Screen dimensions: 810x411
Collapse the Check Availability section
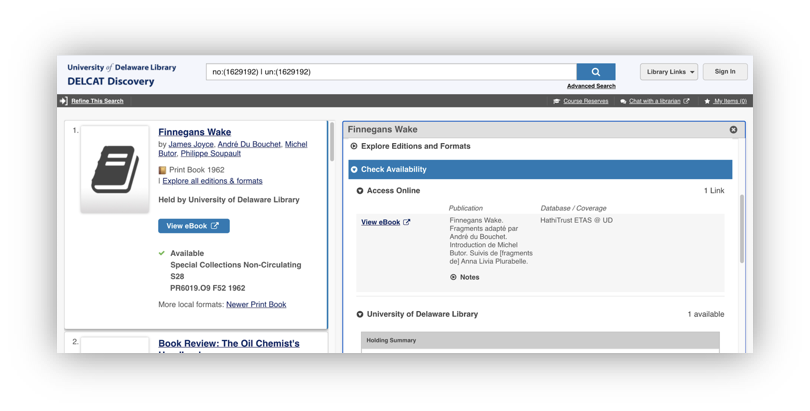coord(540,169)
